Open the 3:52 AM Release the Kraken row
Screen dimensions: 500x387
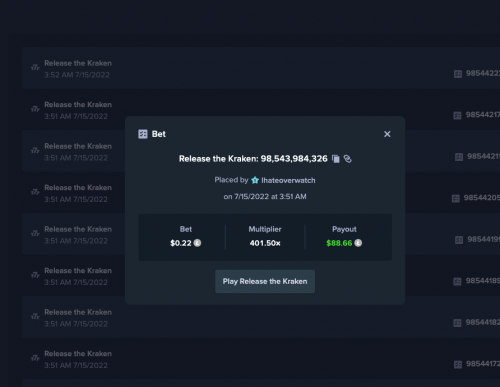261,68
